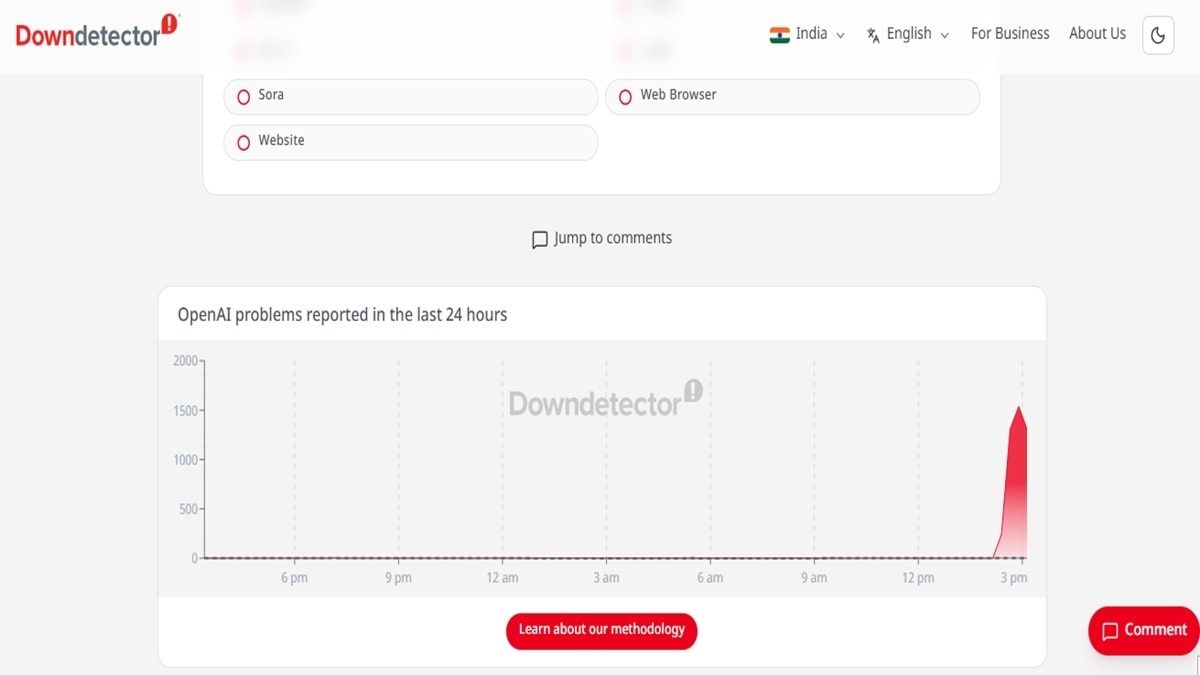The image size is (1200, 675).
Task: Click the India flag icon
Action: [779, 35]
